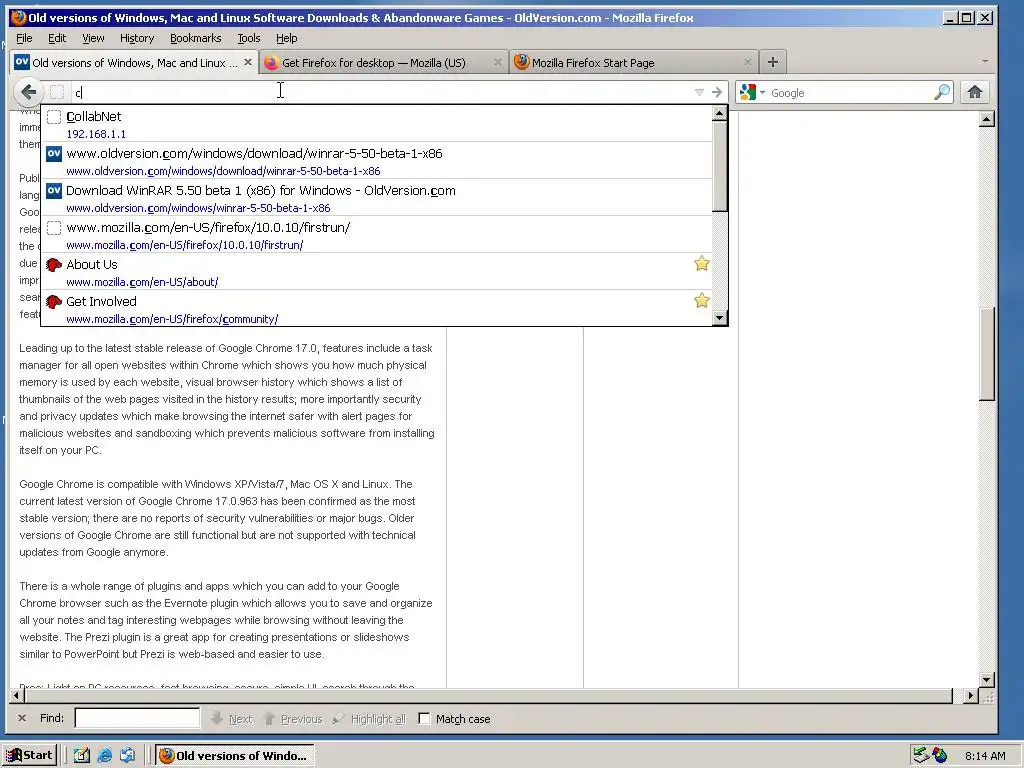Open a new tab with plus button

773,62
